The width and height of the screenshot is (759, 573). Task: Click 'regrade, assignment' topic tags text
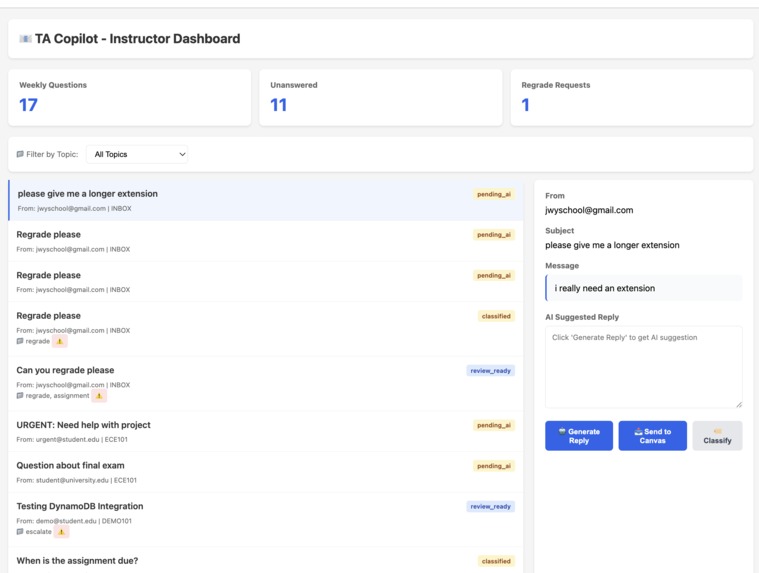pyautogui.click(x=57, y=396)
